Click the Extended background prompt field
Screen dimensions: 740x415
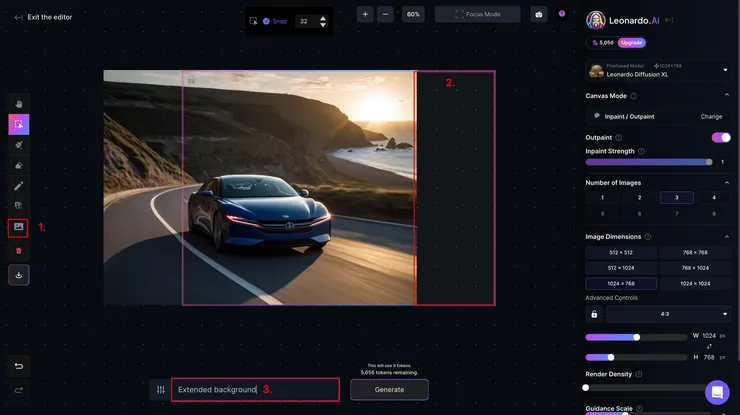coord(255,390)
